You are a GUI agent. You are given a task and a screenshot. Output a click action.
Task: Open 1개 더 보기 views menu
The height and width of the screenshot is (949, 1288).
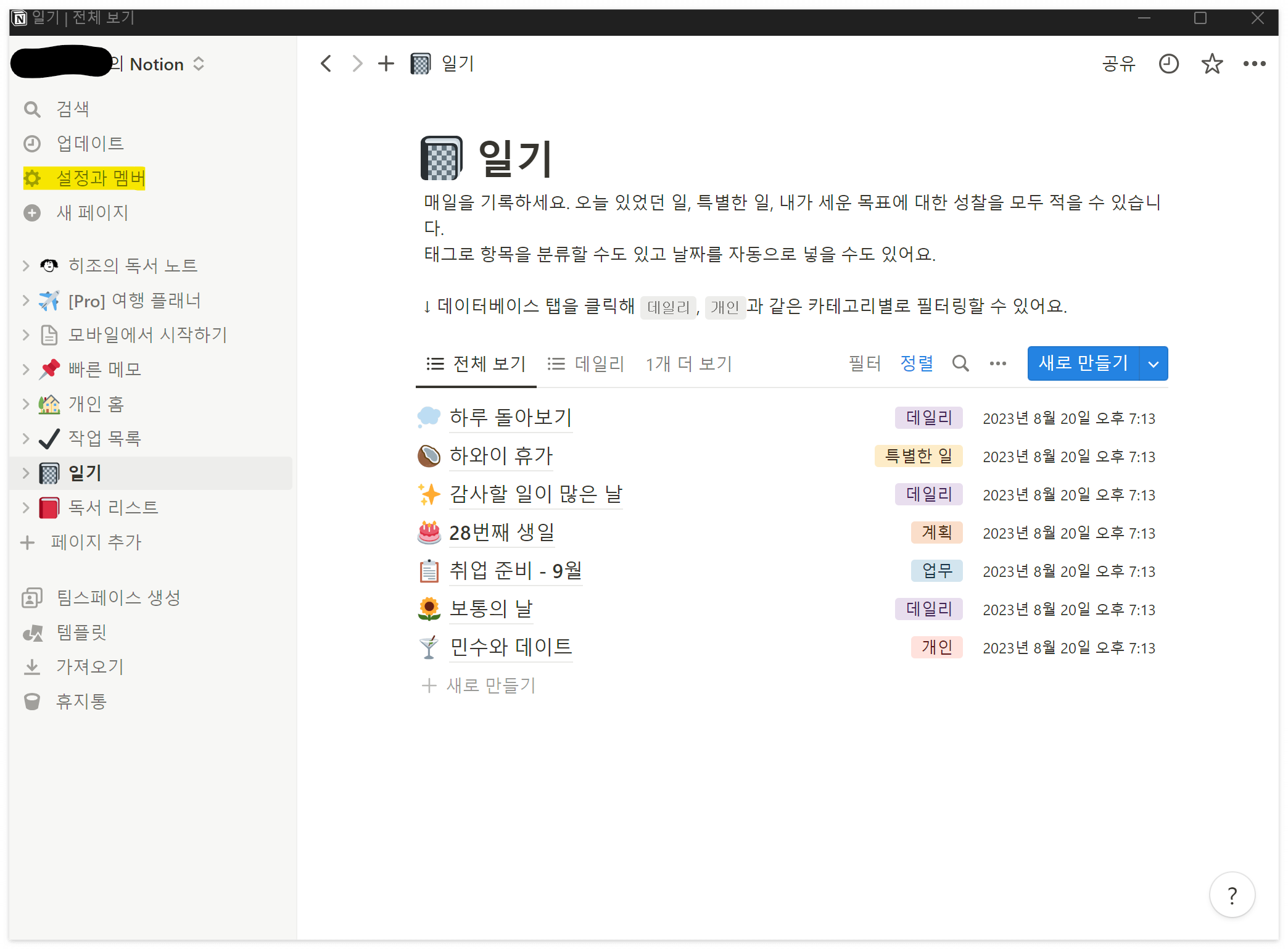[688, 363]
